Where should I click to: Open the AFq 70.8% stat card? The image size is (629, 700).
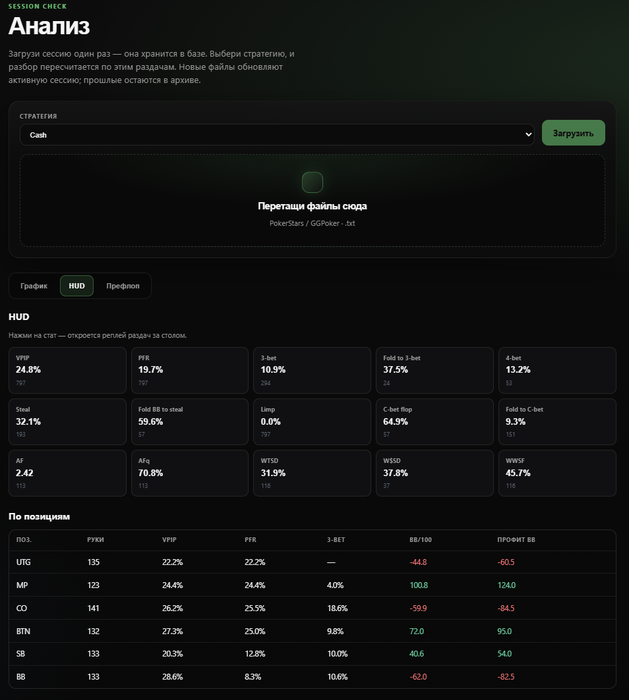190,473
